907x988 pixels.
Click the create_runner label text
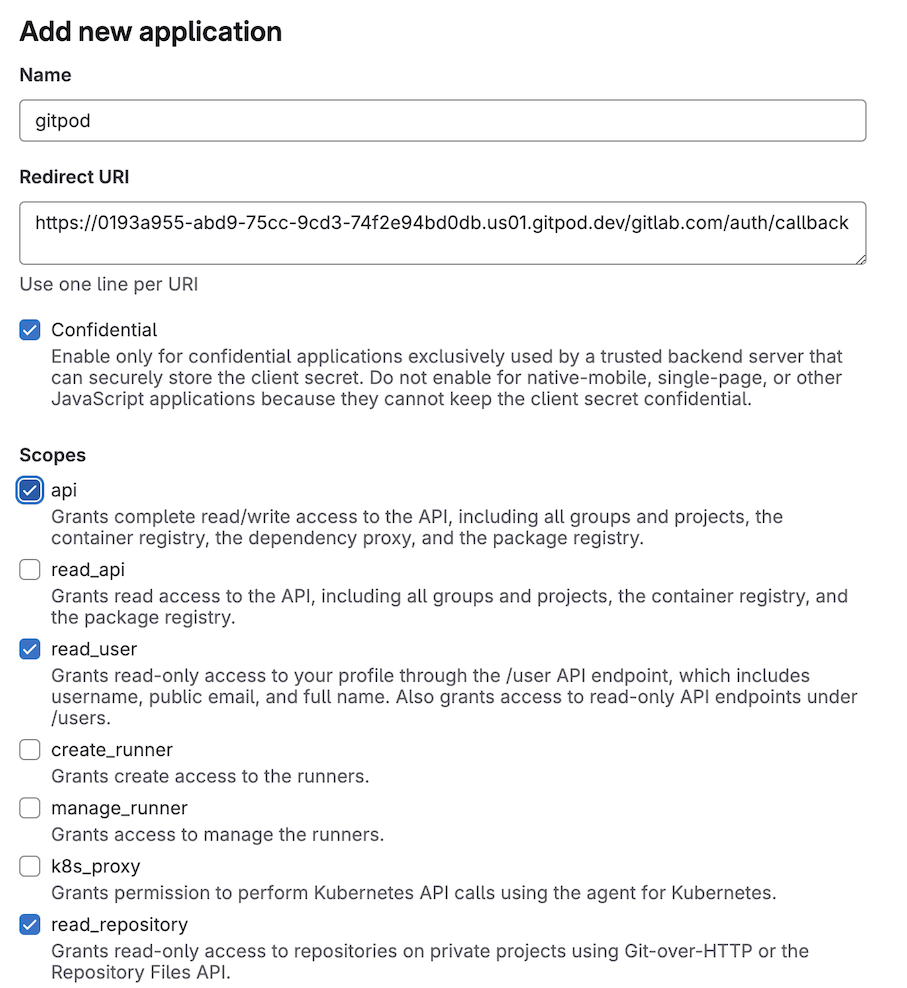coord(112,750)
